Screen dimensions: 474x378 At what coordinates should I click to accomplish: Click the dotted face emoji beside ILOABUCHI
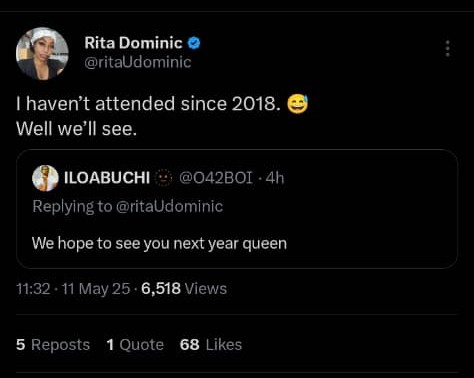pos(163,178)
